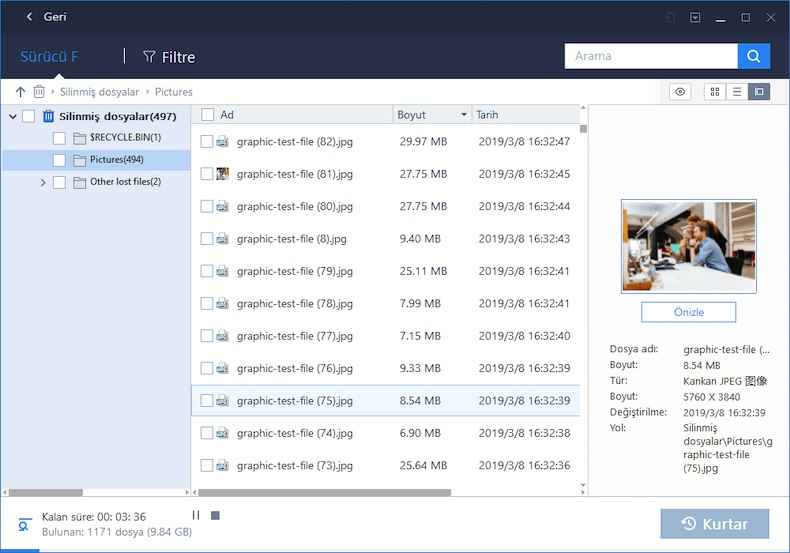Collapse the Silinmiş dosyalar(497) tree node

pyautogui.click(x=13, y=116)
